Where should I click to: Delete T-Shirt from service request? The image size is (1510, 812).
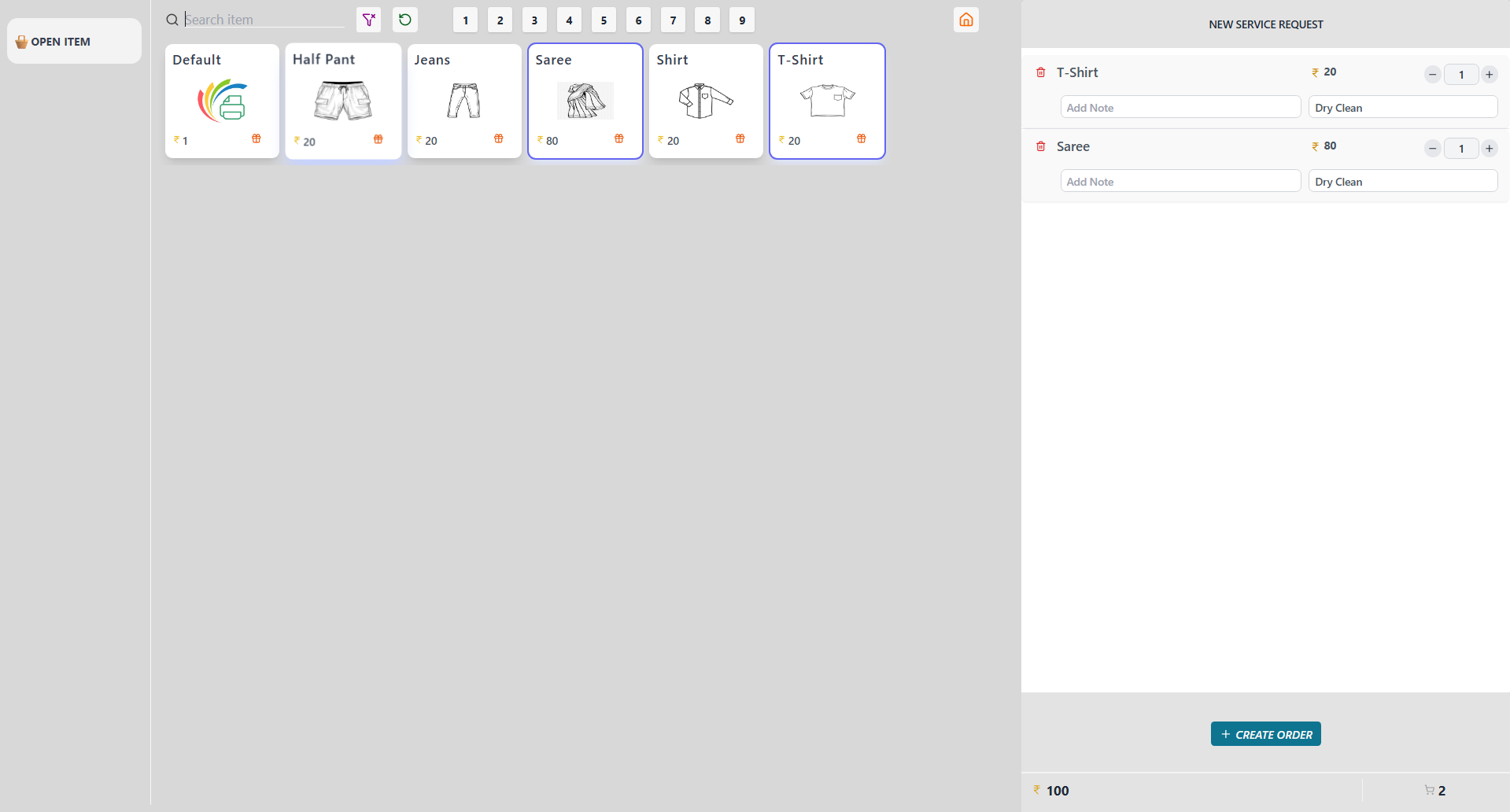(x=1040, y=72)
